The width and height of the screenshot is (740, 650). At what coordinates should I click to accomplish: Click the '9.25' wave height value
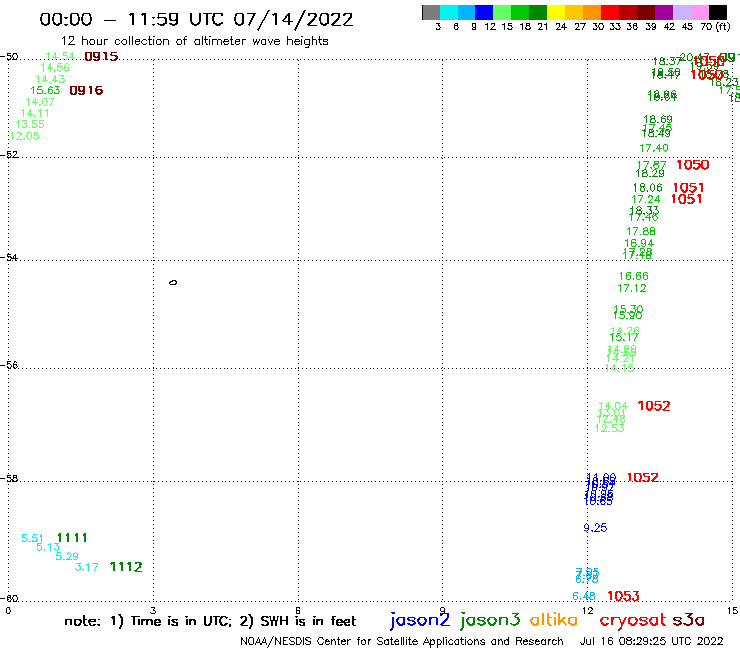(x=596, y=528)
